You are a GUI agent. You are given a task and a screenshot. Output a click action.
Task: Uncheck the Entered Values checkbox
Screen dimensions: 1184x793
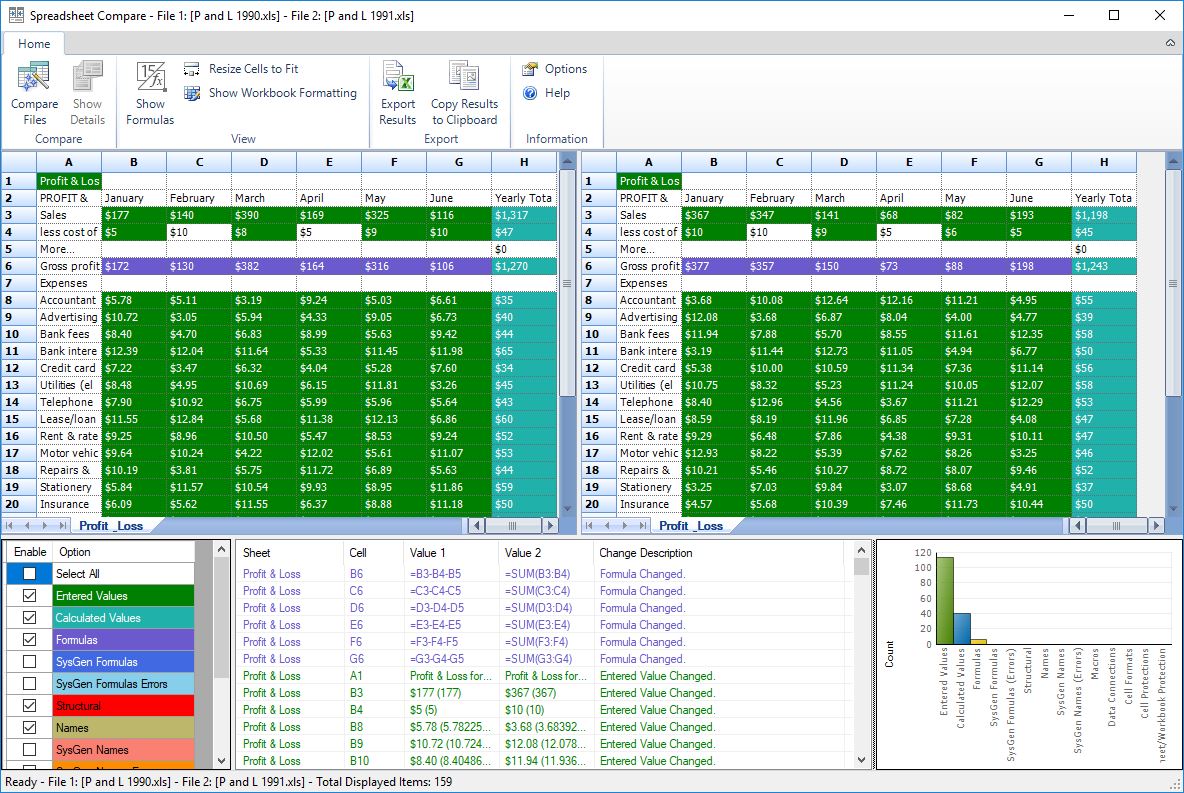coord(29,596)
